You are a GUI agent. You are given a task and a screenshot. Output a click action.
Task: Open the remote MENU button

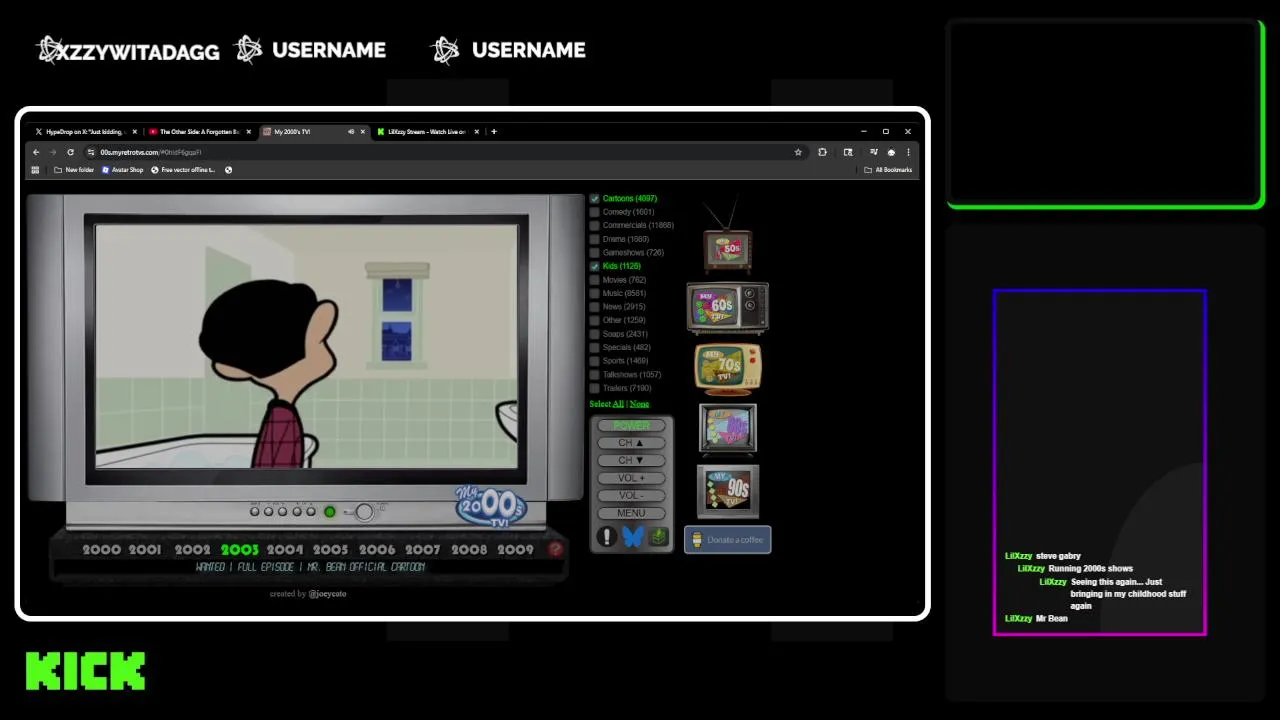tap(631, 513)
